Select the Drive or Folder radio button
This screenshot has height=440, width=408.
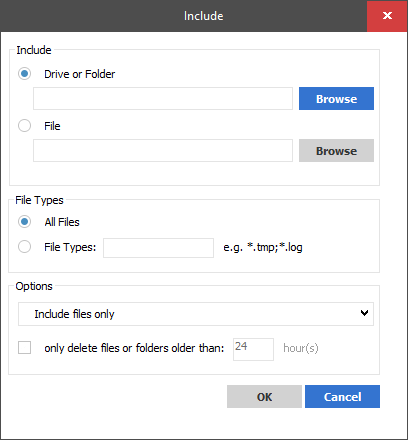click(24, 74)
